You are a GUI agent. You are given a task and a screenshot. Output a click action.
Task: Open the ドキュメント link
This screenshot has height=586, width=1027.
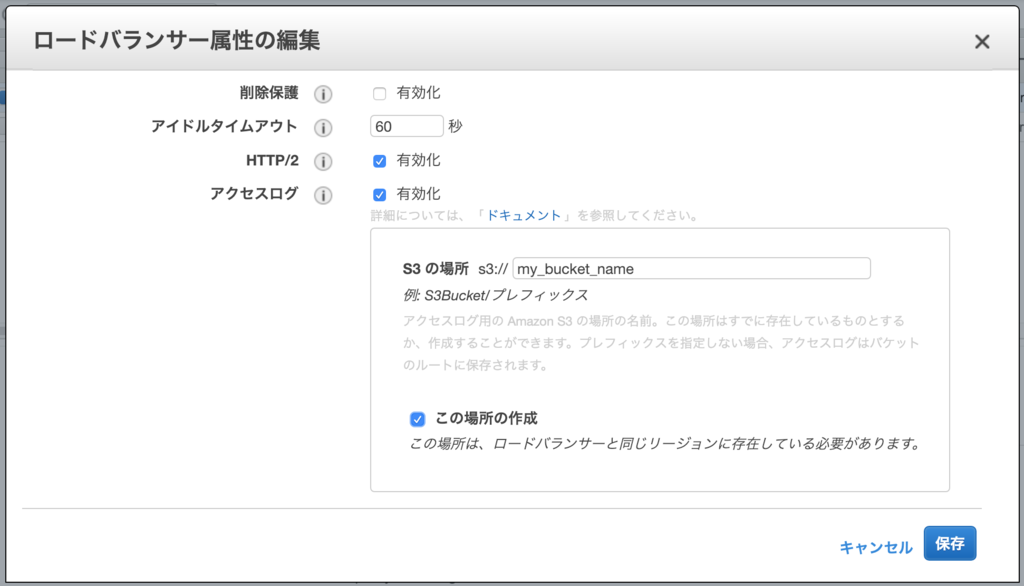coord(523,215)
